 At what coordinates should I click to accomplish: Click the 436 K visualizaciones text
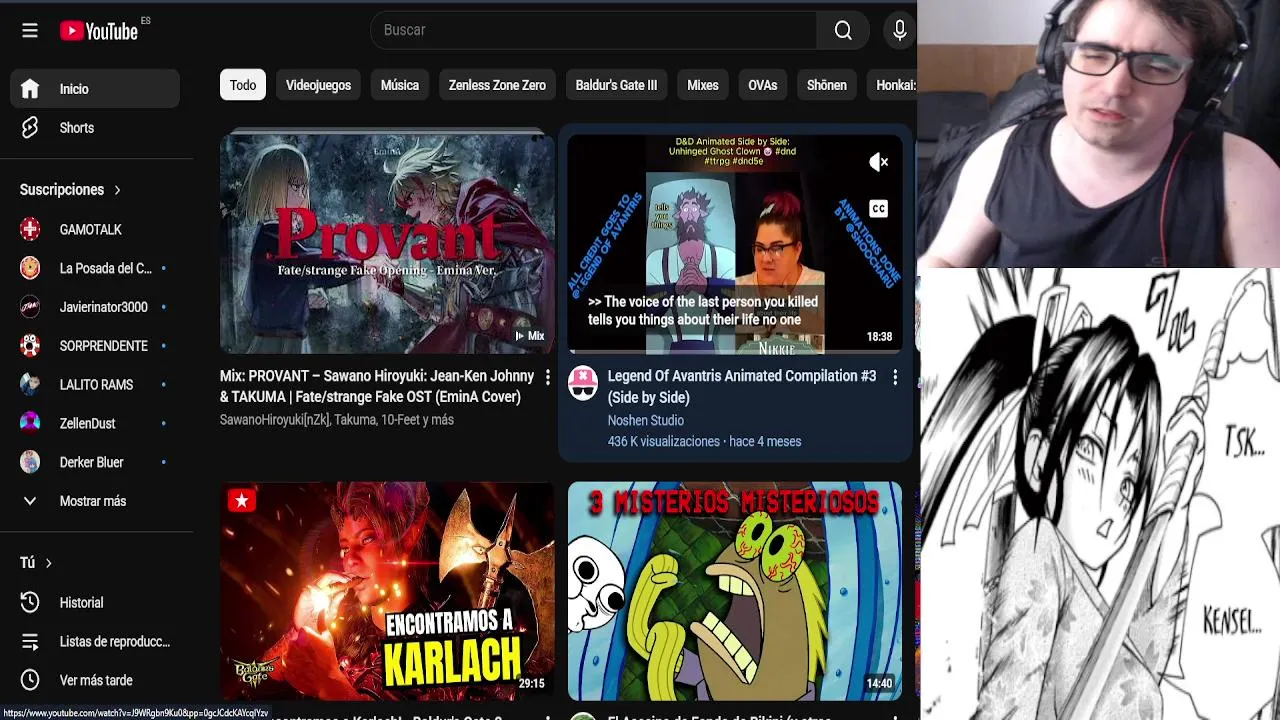tap(664, 441)
